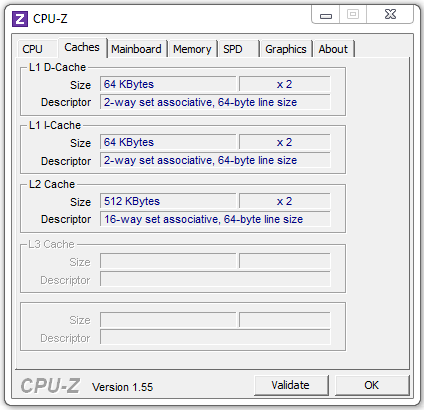Open the Mainboard tab
Image resolution: width=424 pixels, height=410 pixels.
pyautogui.click(x=136, y=49)
